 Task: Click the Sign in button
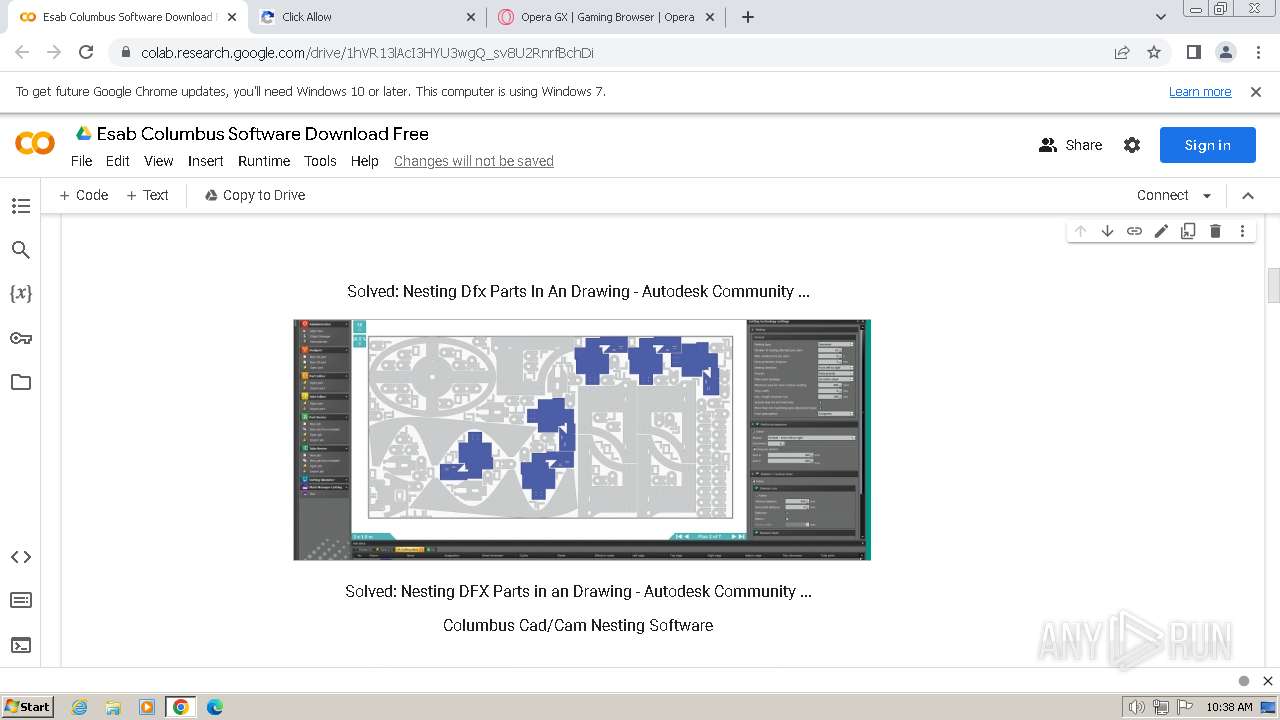1207,145
